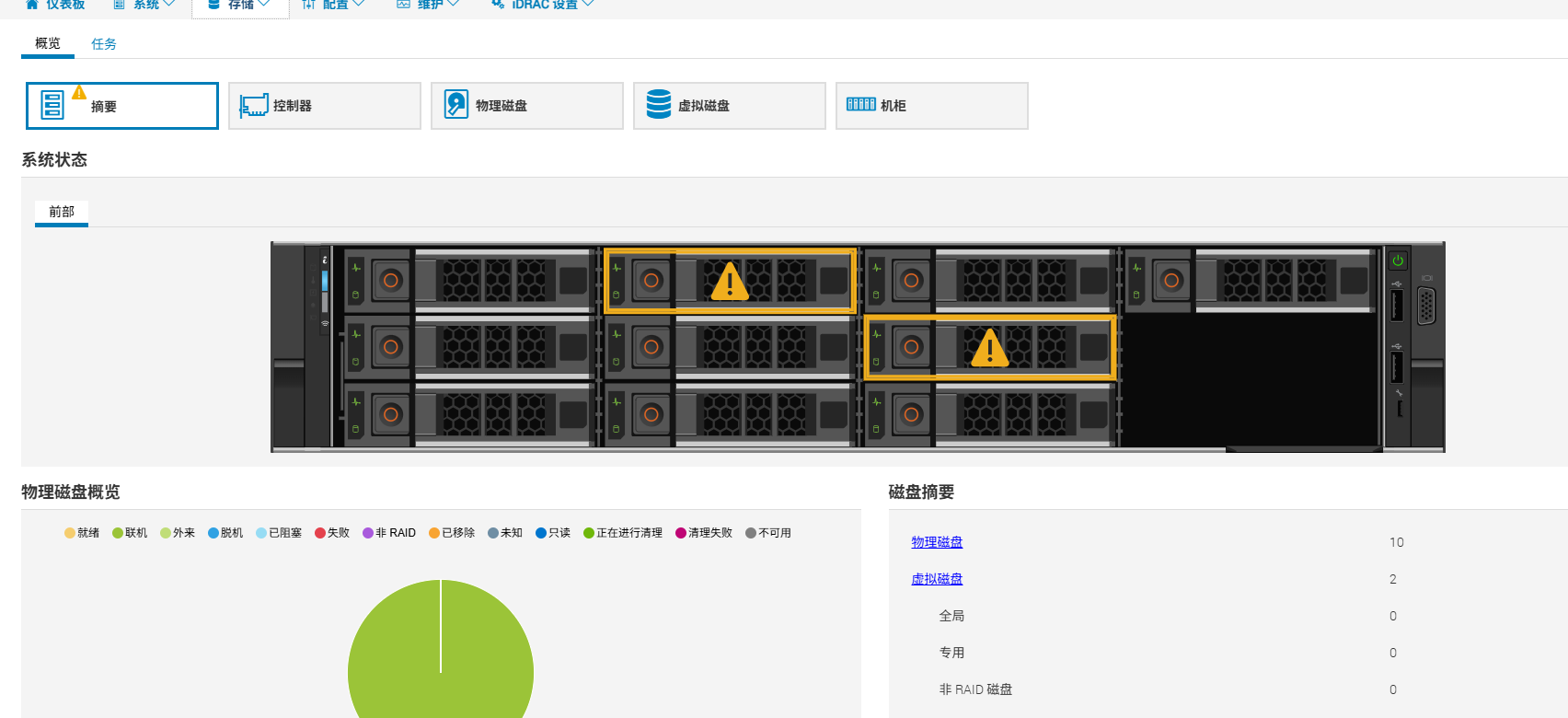Click the warning icon on middle-row drive bay
Viewport: 1568px width, 718px height.
click(x=990, y=348)
